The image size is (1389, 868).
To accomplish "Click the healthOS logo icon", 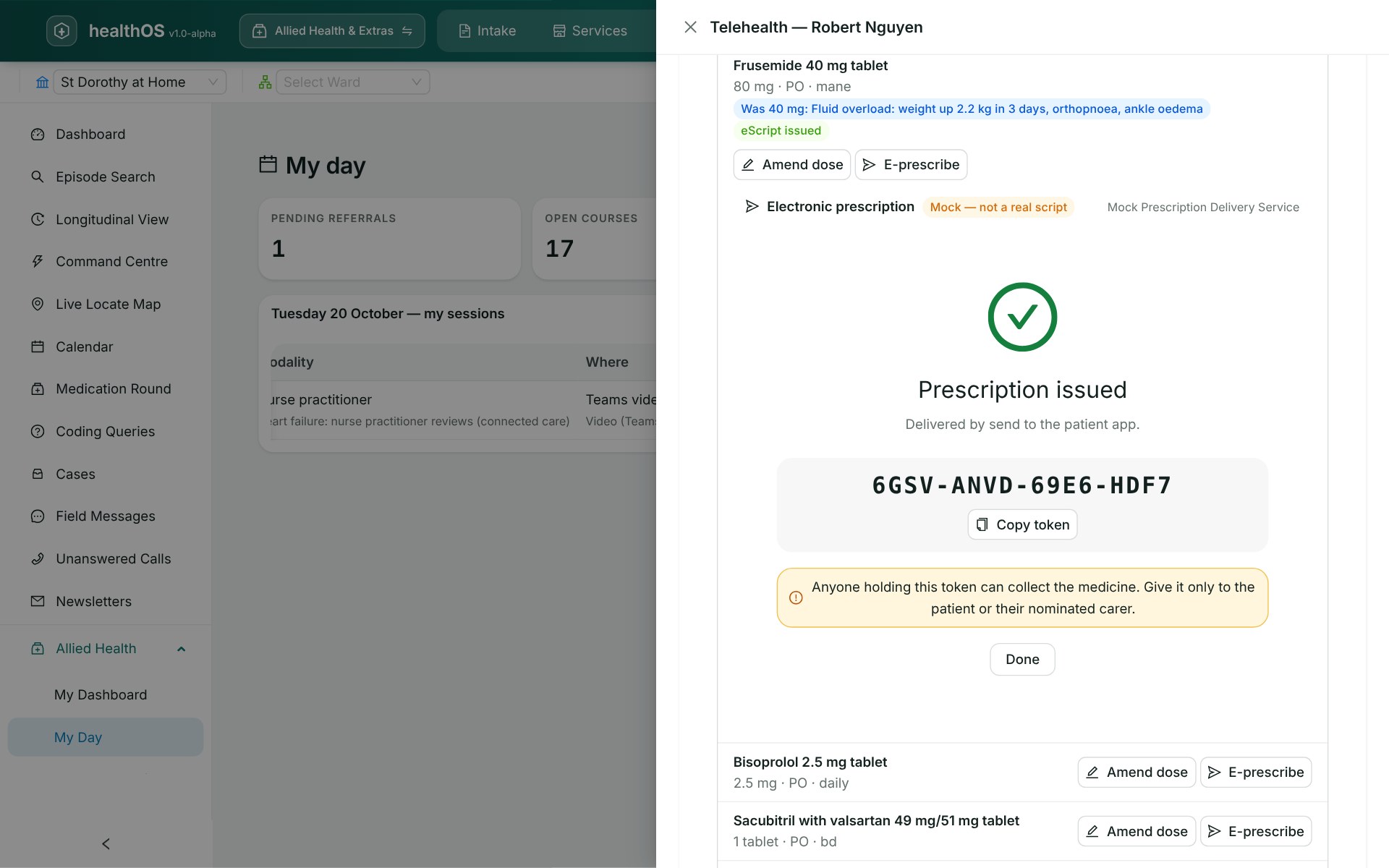I will (x=61, y=31).
